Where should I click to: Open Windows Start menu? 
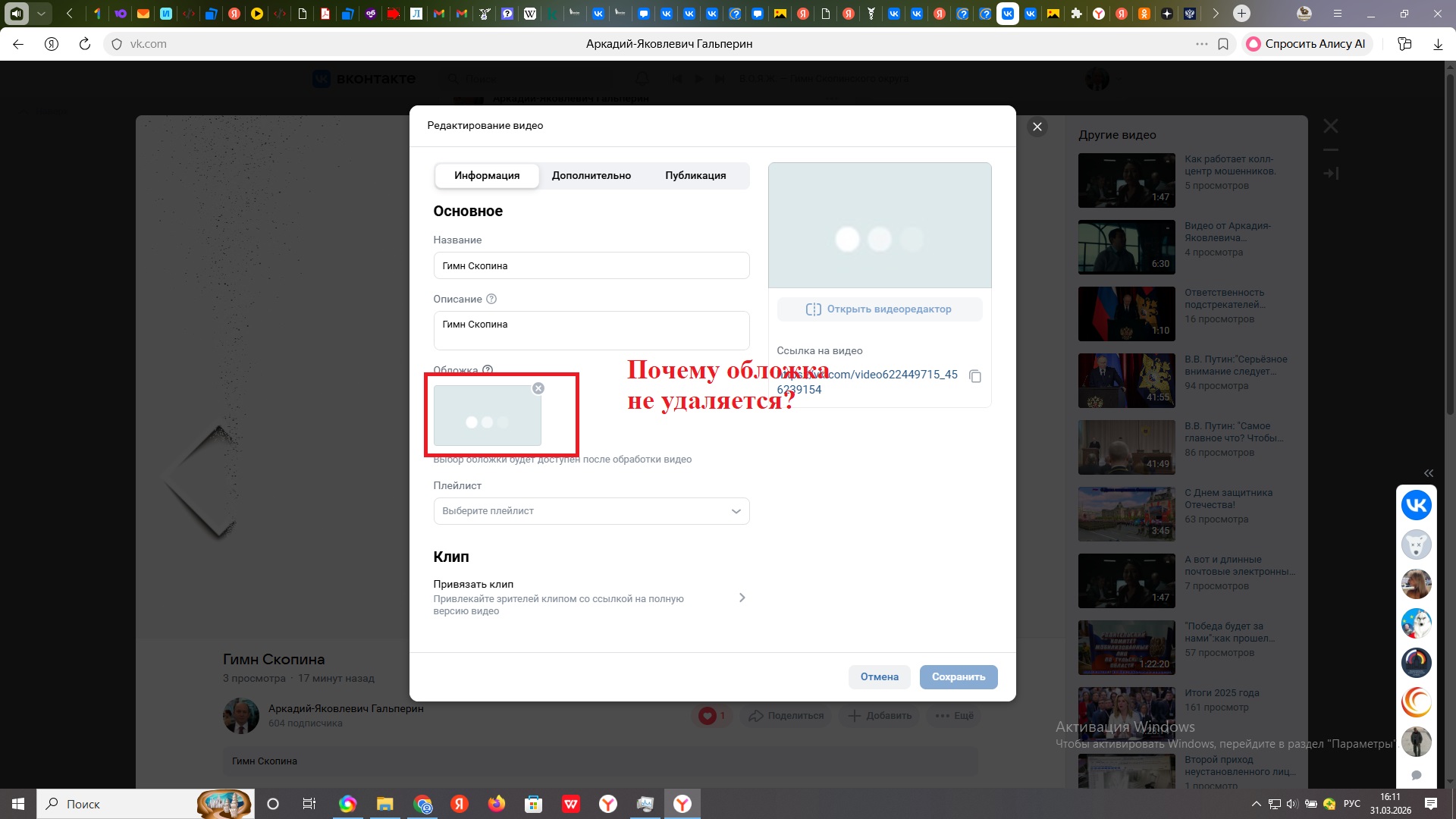pyautogui.click(x=18, y=804)
